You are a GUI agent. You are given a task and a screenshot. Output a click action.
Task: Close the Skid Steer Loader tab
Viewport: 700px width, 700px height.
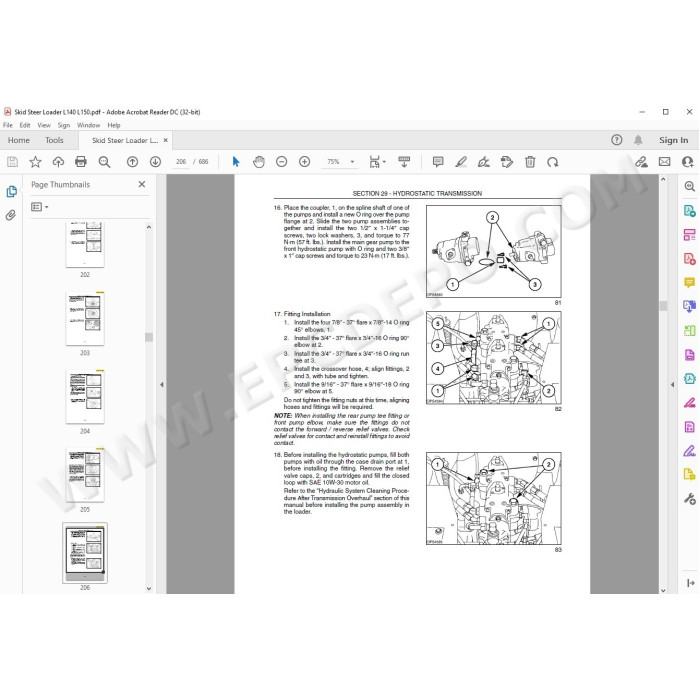coord(166,140)
